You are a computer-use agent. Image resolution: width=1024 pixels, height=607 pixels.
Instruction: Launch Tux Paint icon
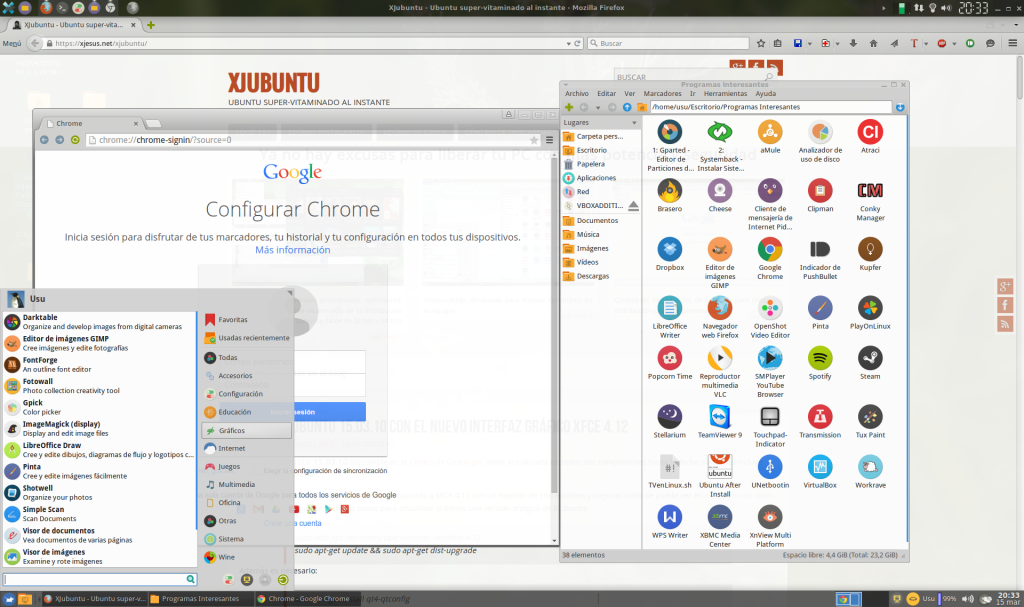point(870,417)
